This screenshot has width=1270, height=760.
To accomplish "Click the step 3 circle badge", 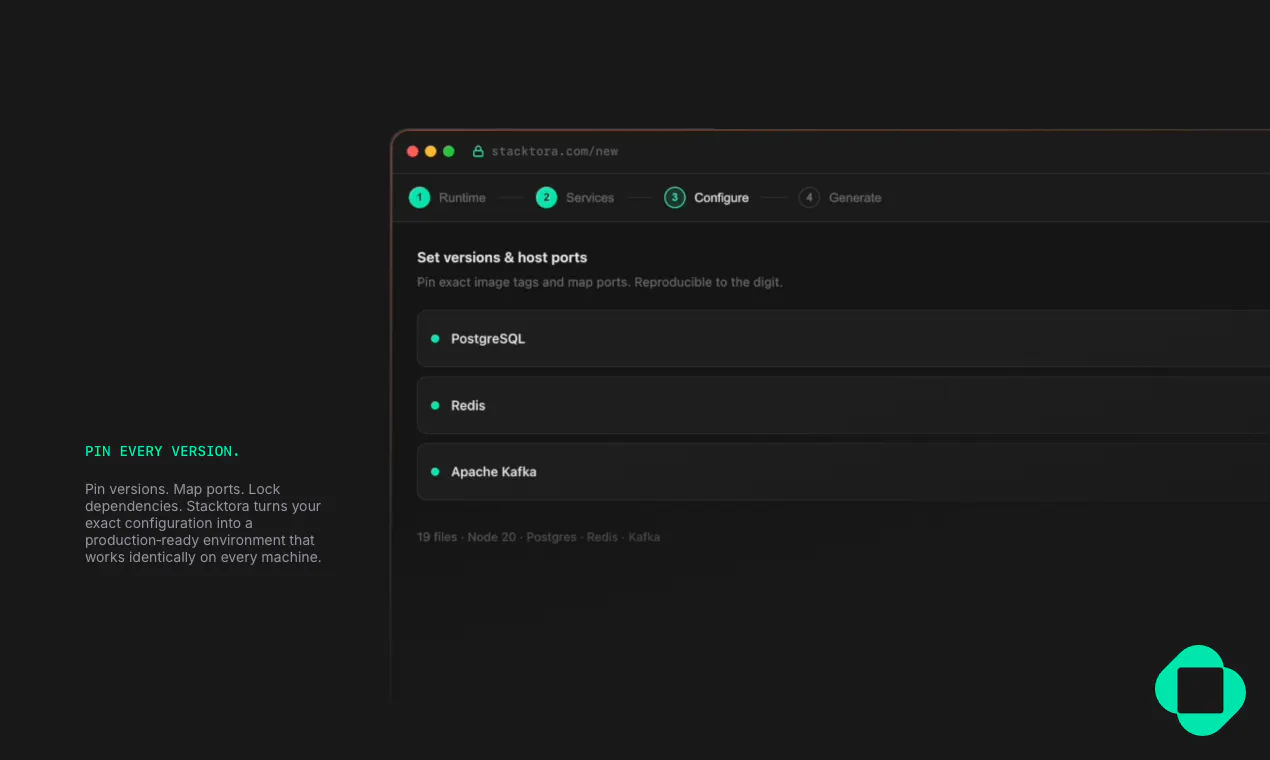I will tap(675, 198).
